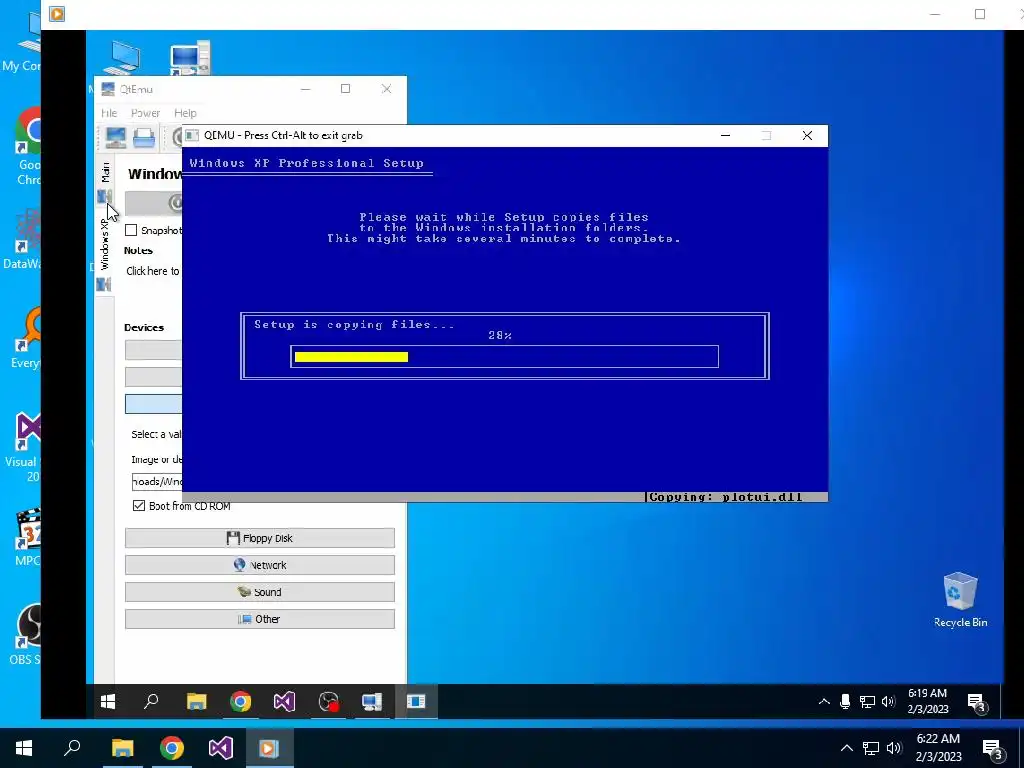The height and width of the screenshot is (768, 1024).
Task: Click the OBS recording icon in recorded taskbar
Action: click(328, 701)
